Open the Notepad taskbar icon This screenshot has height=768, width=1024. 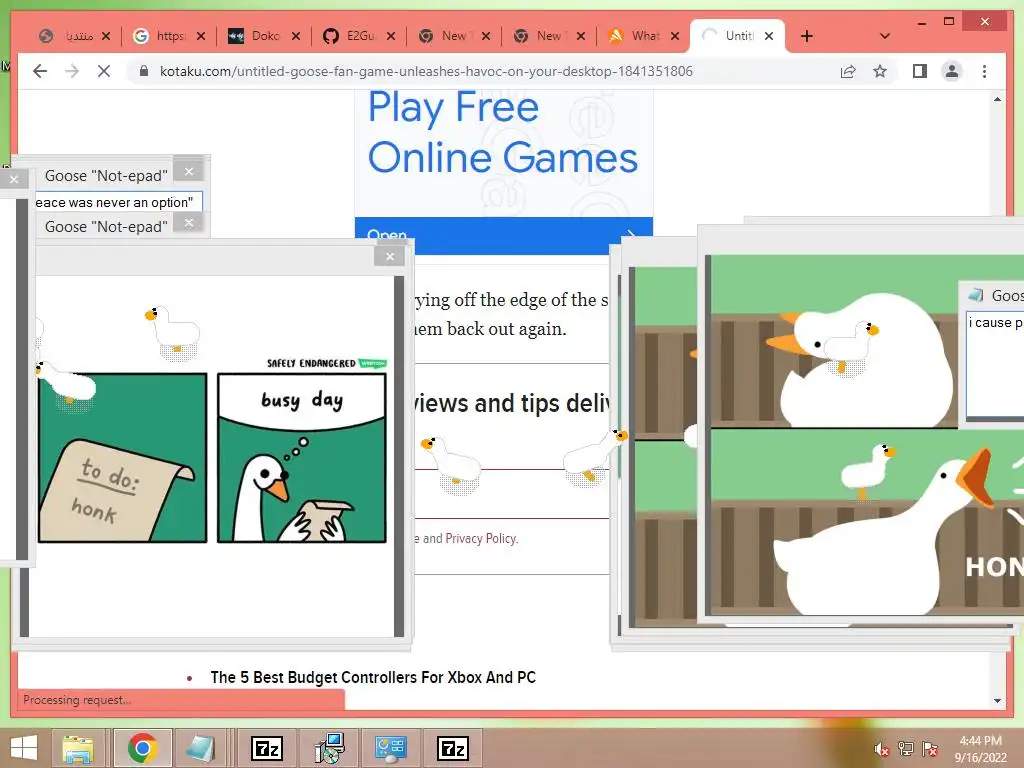[200, 748]
